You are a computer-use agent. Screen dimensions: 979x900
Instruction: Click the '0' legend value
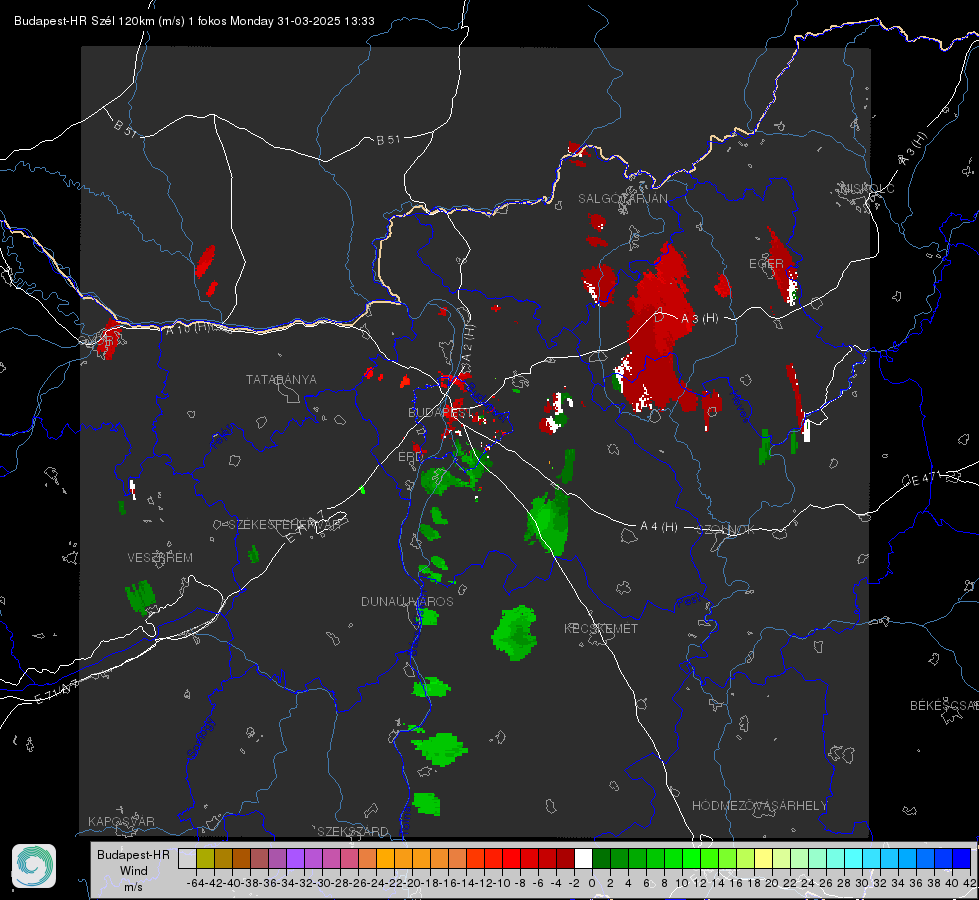pyautogui.click(x=592, y=883)
